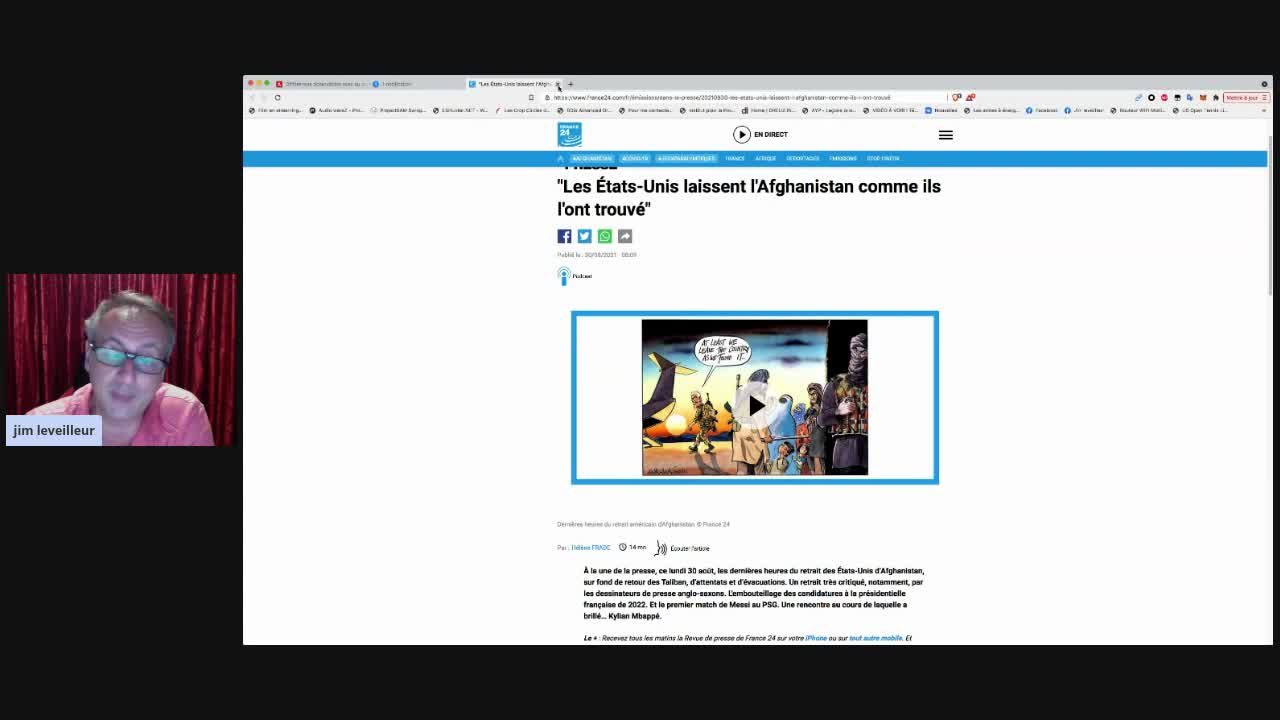Open a new browser tab
This screenshot has height=720, width=1280.
click(x=570, y=84)
